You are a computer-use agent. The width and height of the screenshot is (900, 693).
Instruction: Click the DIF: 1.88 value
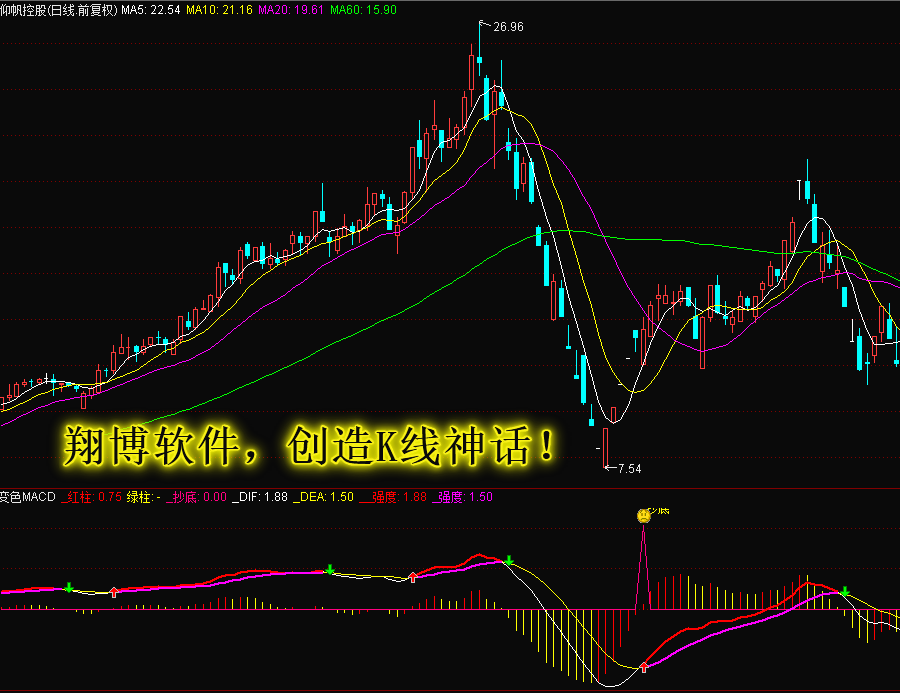tap(260, 497)
